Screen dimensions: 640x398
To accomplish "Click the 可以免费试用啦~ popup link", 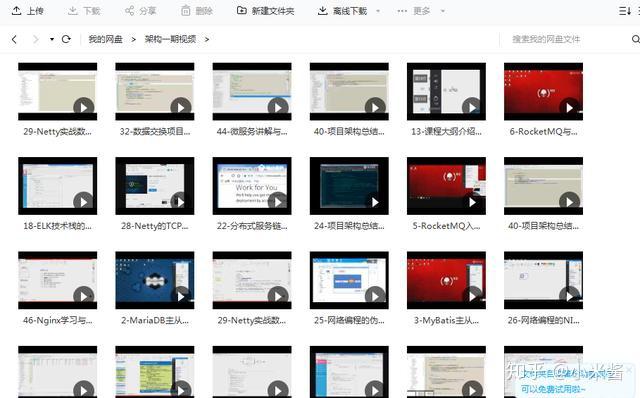I will click(553, 389).
